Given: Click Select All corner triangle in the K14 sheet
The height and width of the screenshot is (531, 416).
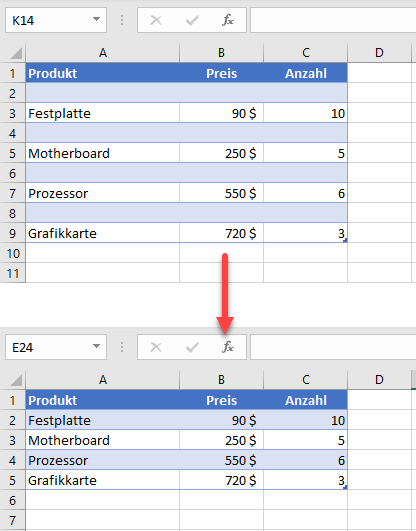Looking at the screenshot, I should coord(16,53).
